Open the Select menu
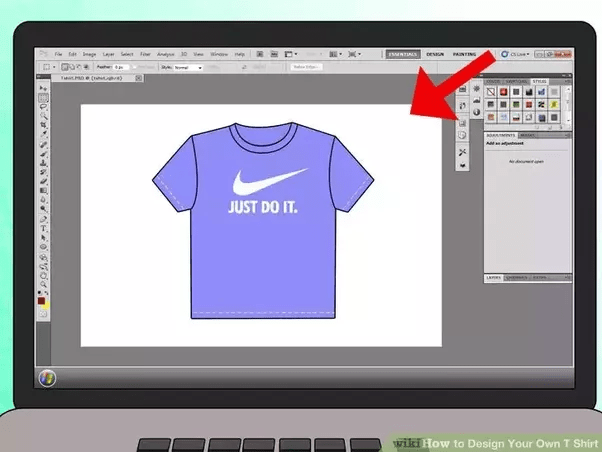 point(127,54)
